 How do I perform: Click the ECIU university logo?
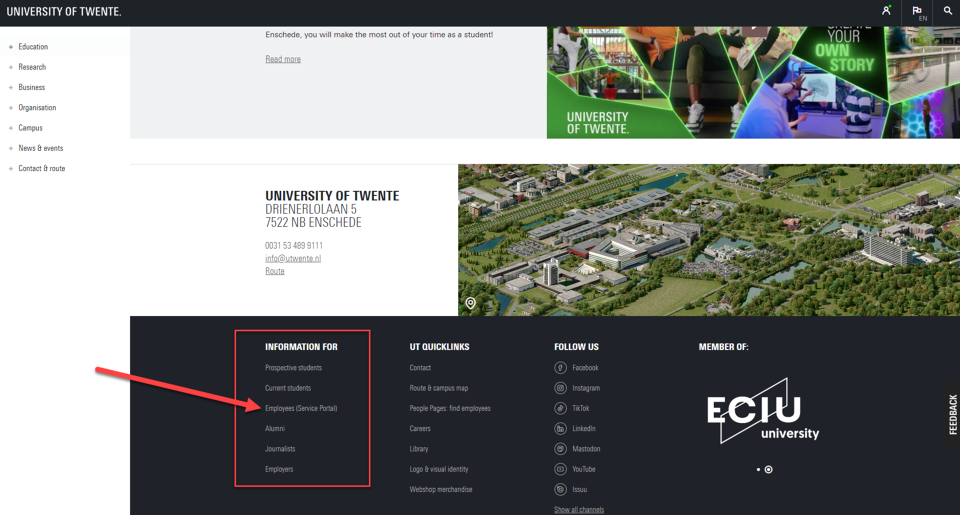[763, 410]
